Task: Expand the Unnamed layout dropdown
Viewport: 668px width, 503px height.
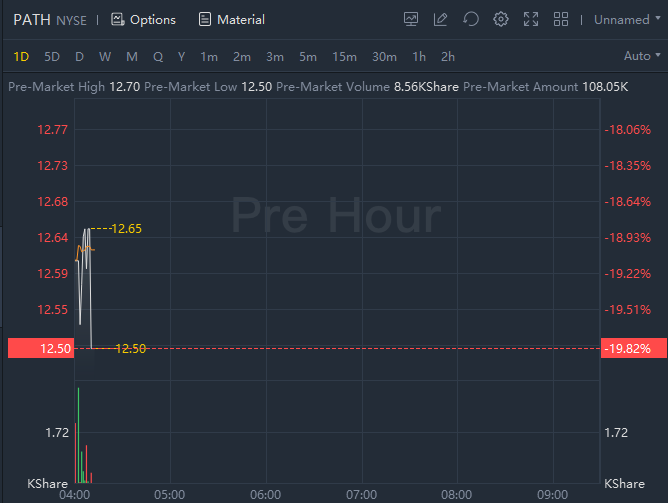Action: click(627, 19)
